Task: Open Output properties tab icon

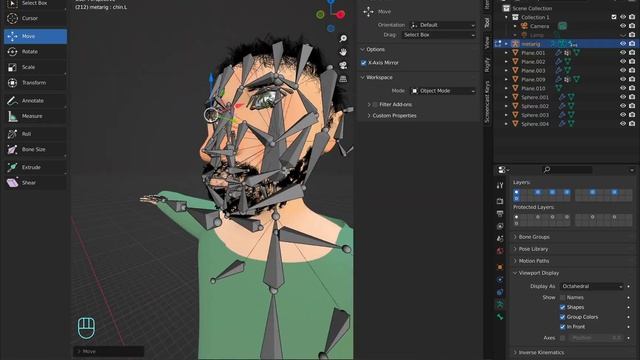Action: click(x=500, y=213)
